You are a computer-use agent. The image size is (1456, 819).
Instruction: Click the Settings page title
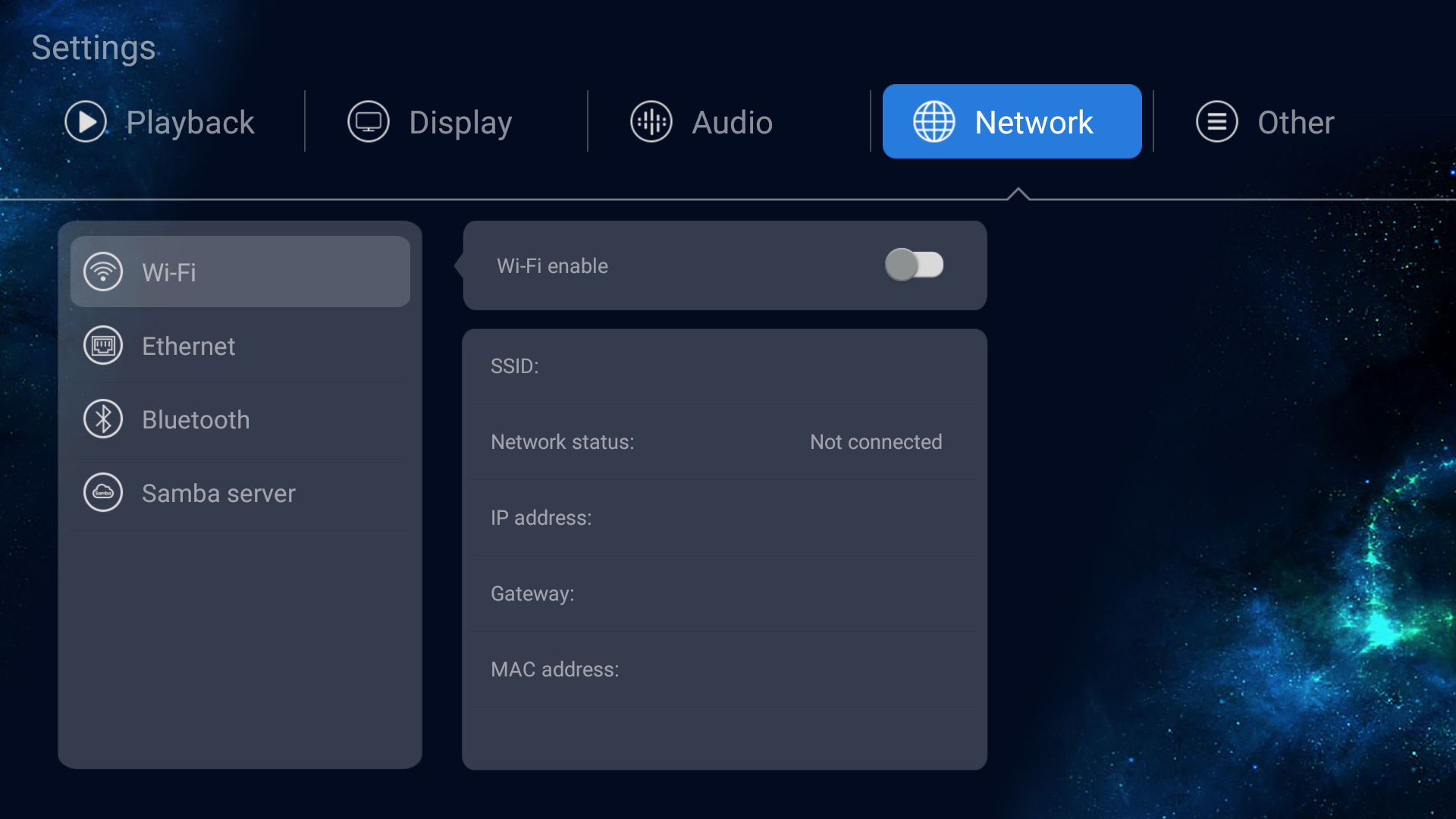coord(93,48)
